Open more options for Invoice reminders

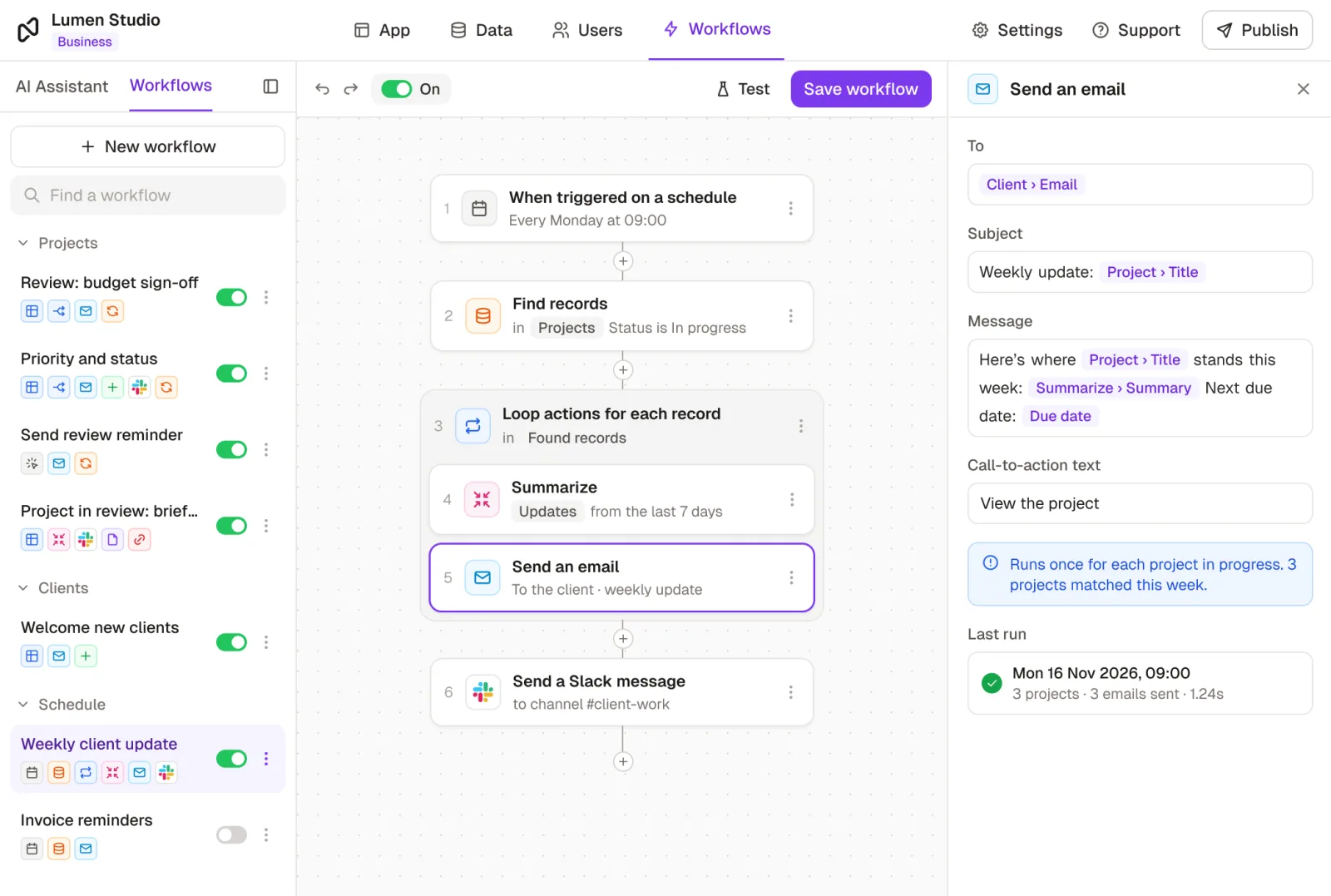266,834
